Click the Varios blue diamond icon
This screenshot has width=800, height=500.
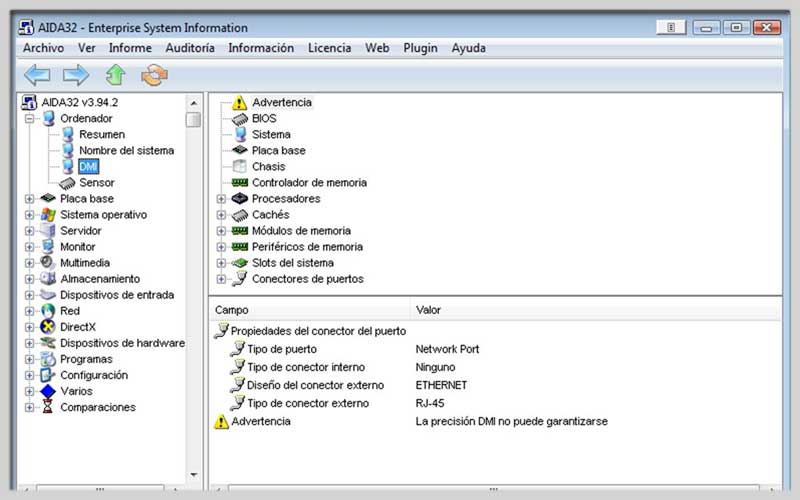[48, 391]
